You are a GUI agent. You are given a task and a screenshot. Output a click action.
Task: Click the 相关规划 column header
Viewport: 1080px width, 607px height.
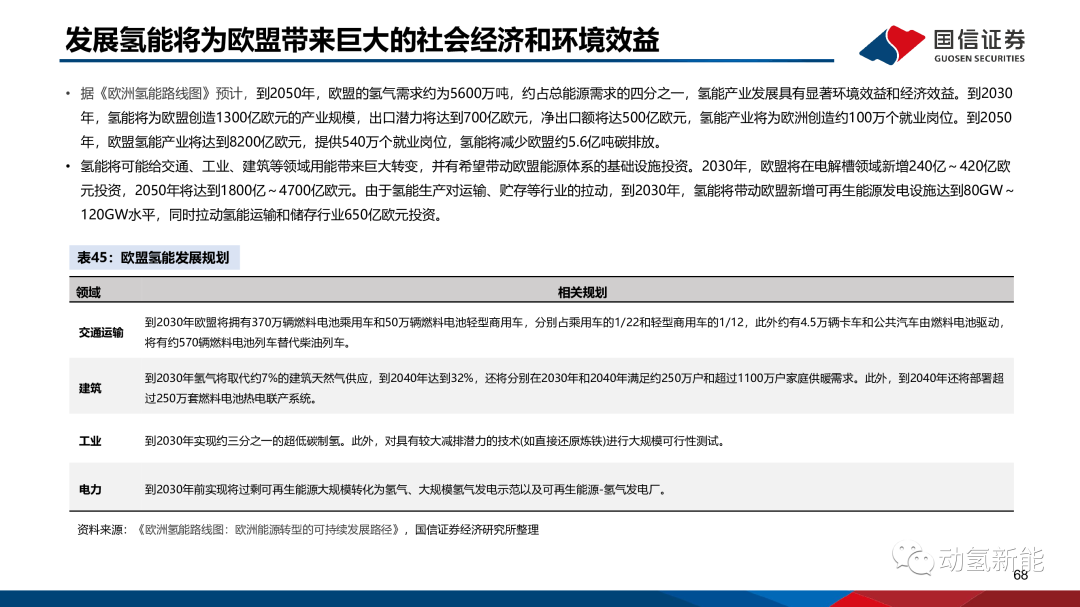pyautogui.click(x=582, y=292)
